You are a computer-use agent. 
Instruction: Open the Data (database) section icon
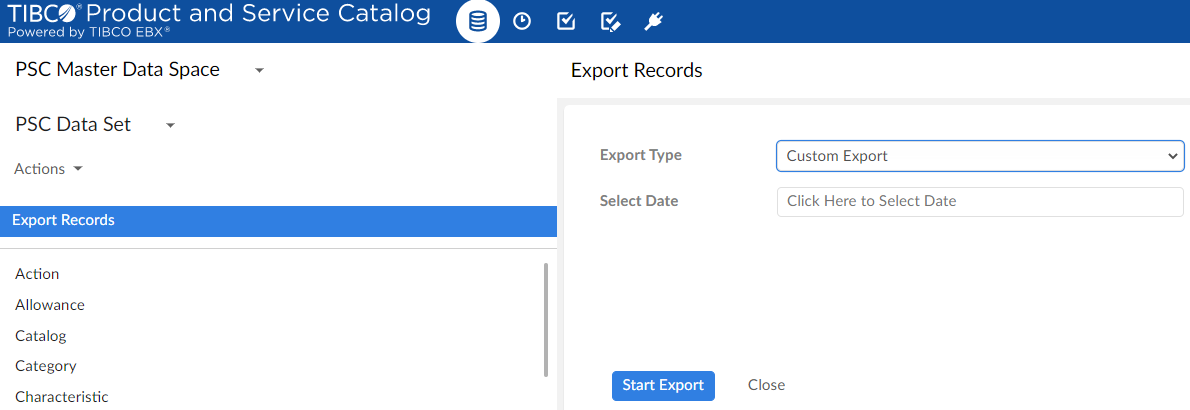pos(478,21)
